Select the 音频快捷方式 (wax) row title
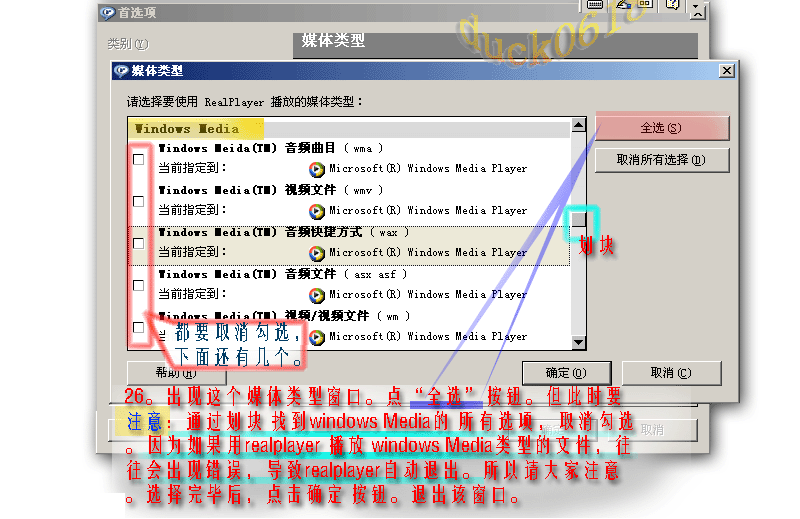Viewport: 800px width, 519px height. [284, 232]
